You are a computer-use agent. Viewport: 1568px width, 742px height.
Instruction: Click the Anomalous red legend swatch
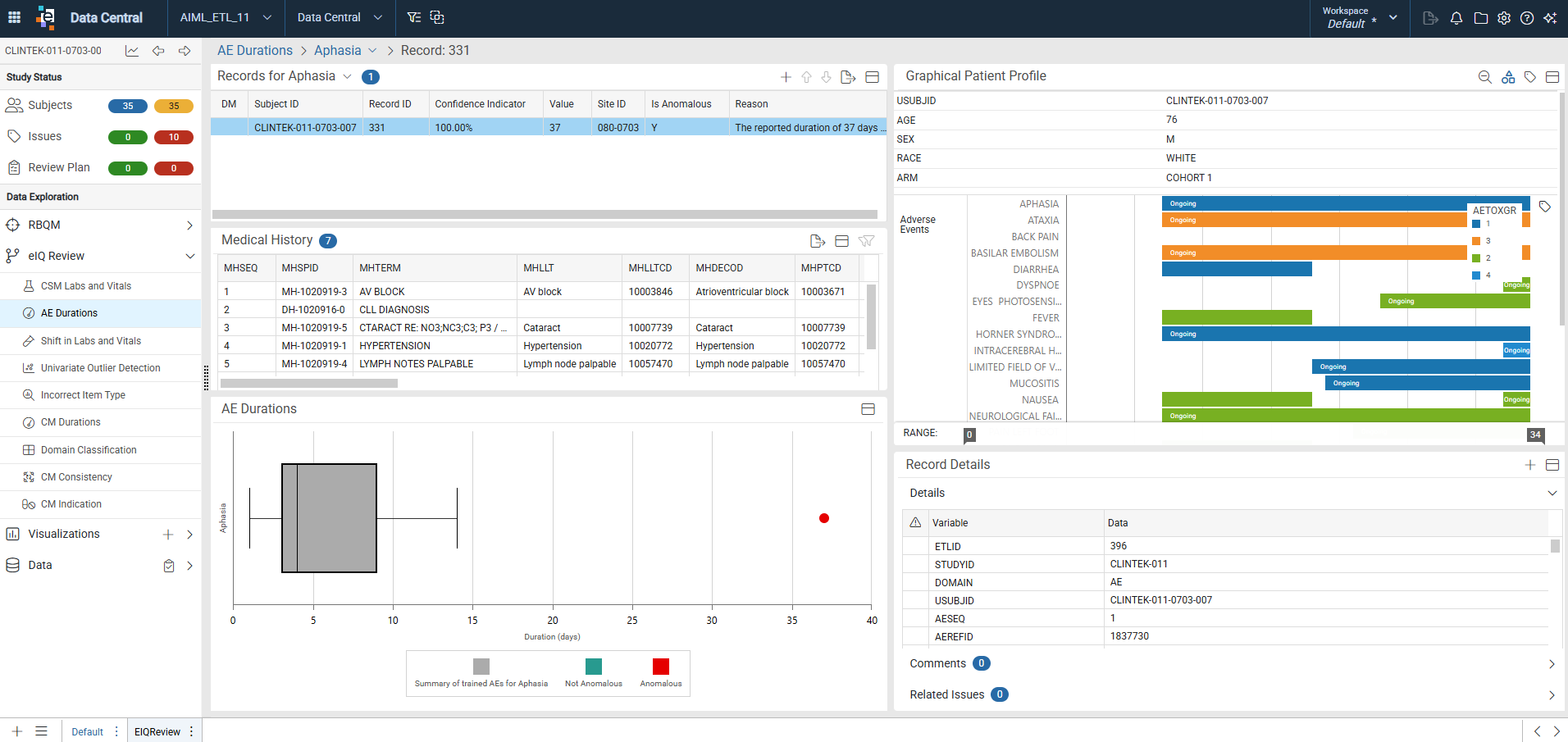click(661, 667)
